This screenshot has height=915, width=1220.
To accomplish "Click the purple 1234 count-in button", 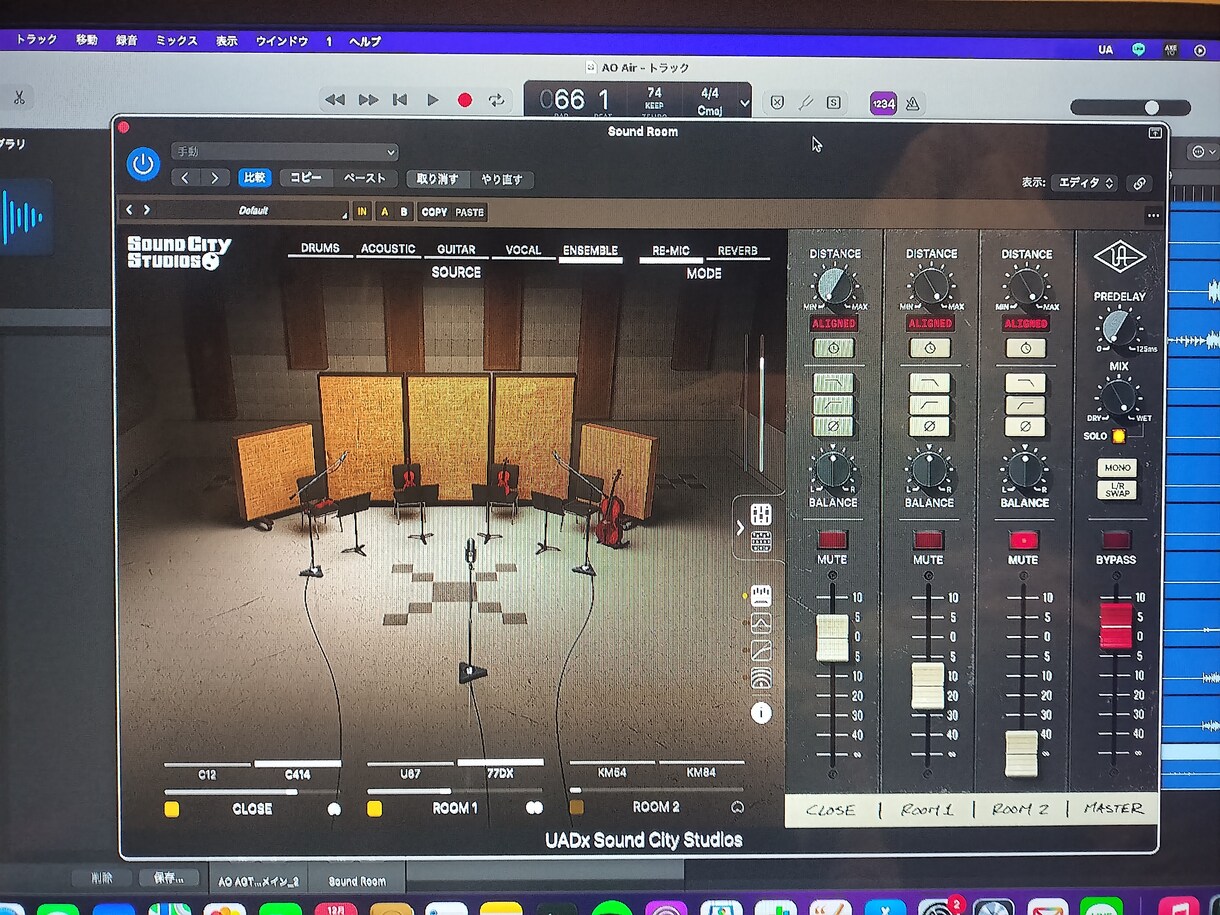I will [883, 103].
